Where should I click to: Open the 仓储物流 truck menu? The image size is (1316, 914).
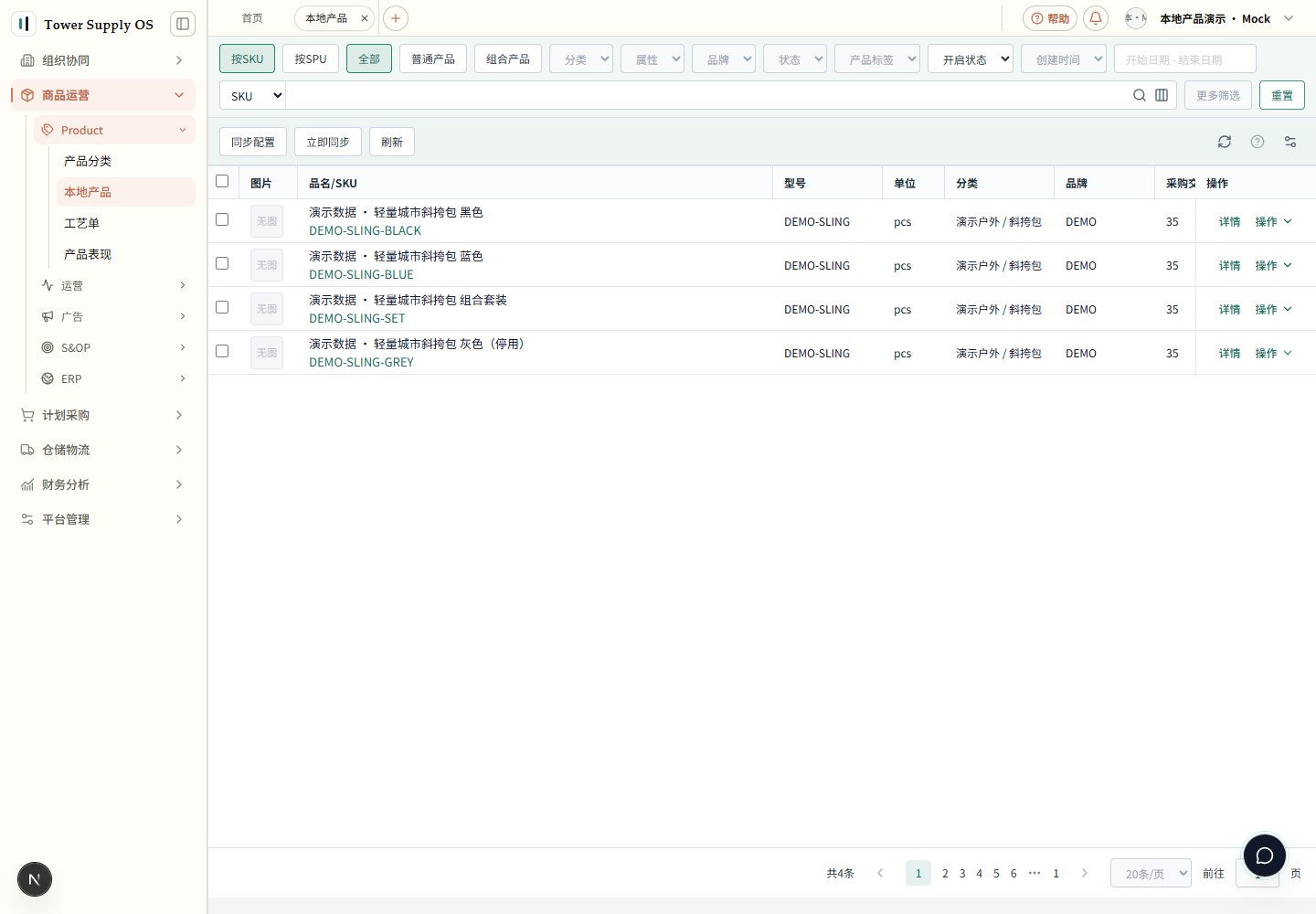102,450
